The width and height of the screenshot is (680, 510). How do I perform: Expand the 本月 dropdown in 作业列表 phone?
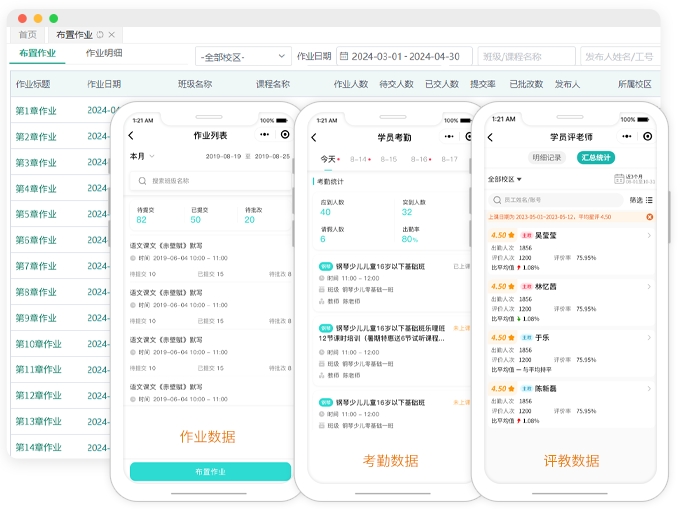pyautogui.click(x=142, y=156)
